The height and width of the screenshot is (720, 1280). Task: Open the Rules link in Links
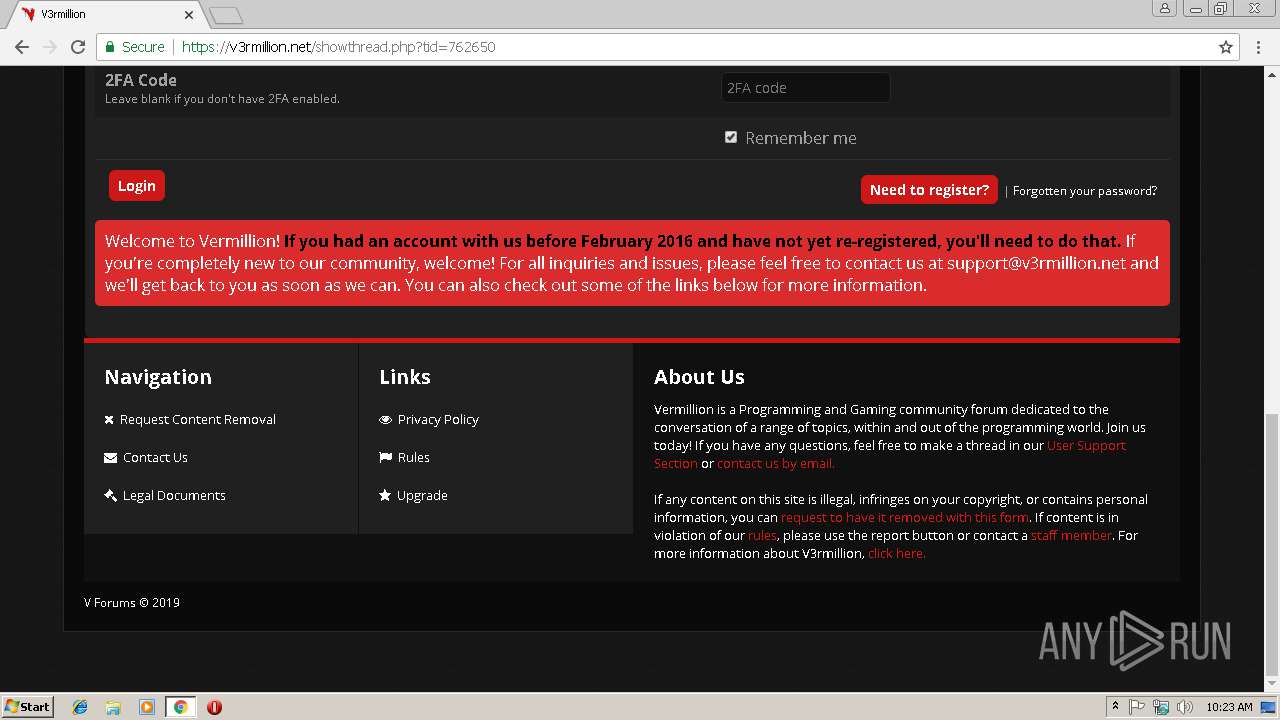pyautogui.click(x=413, y=458)
